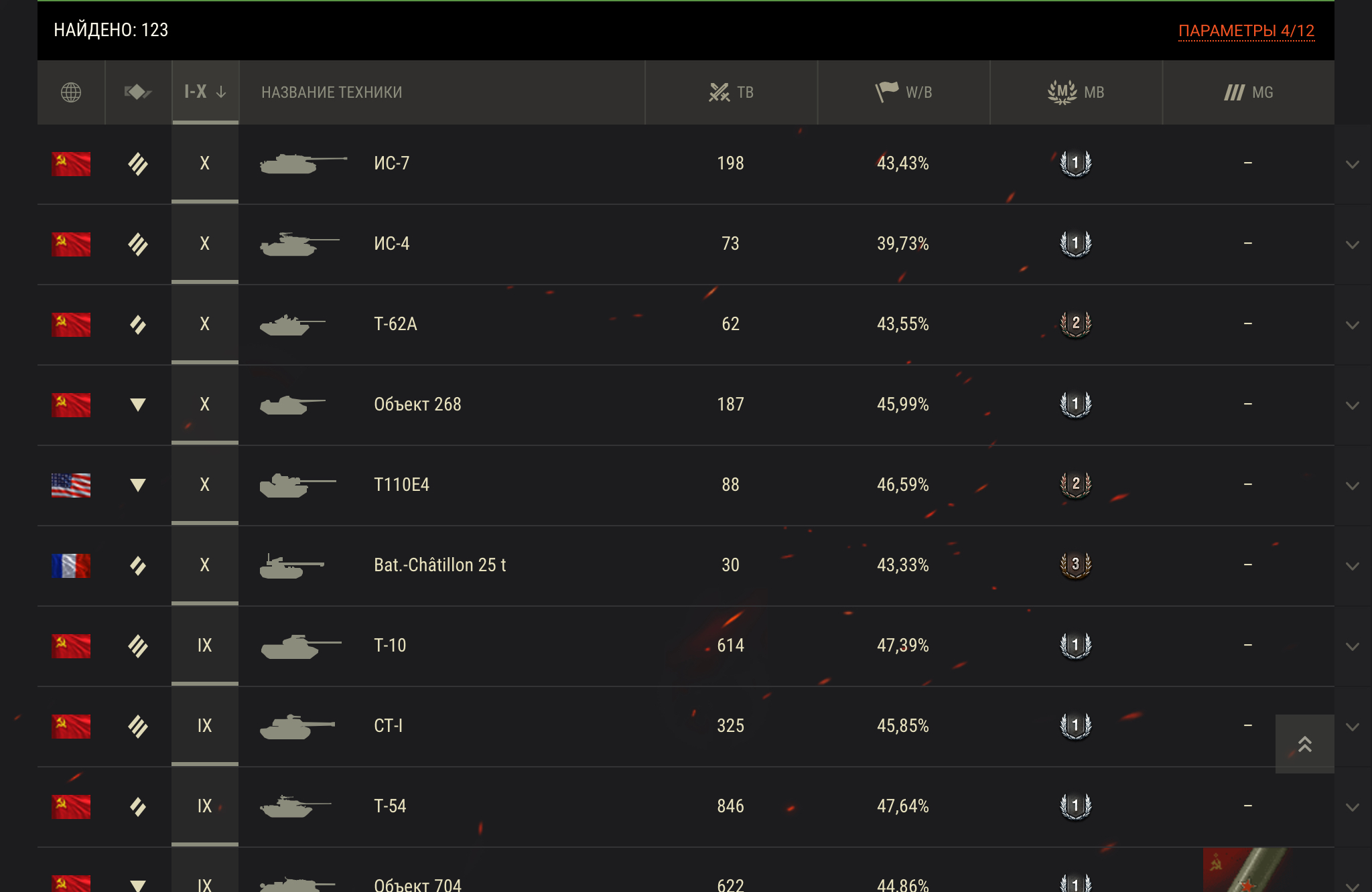Expand the T-10 row details chevron

pyautogui.click(x=1353, y=646)
